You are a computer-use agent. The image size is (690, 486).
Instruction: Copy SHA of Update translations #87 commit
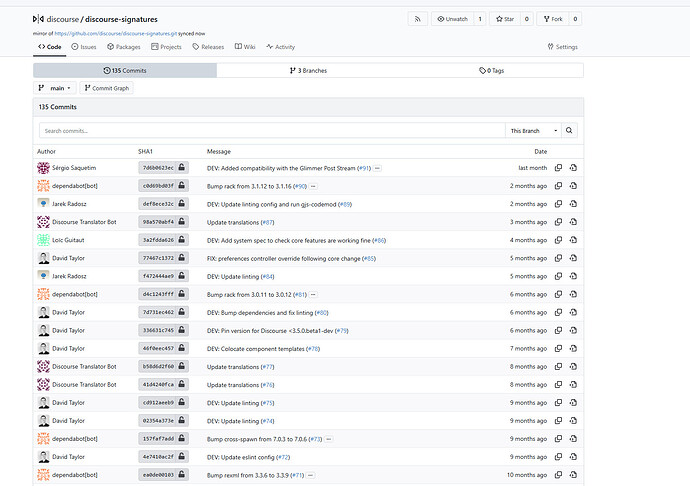(x=558, y=222)
